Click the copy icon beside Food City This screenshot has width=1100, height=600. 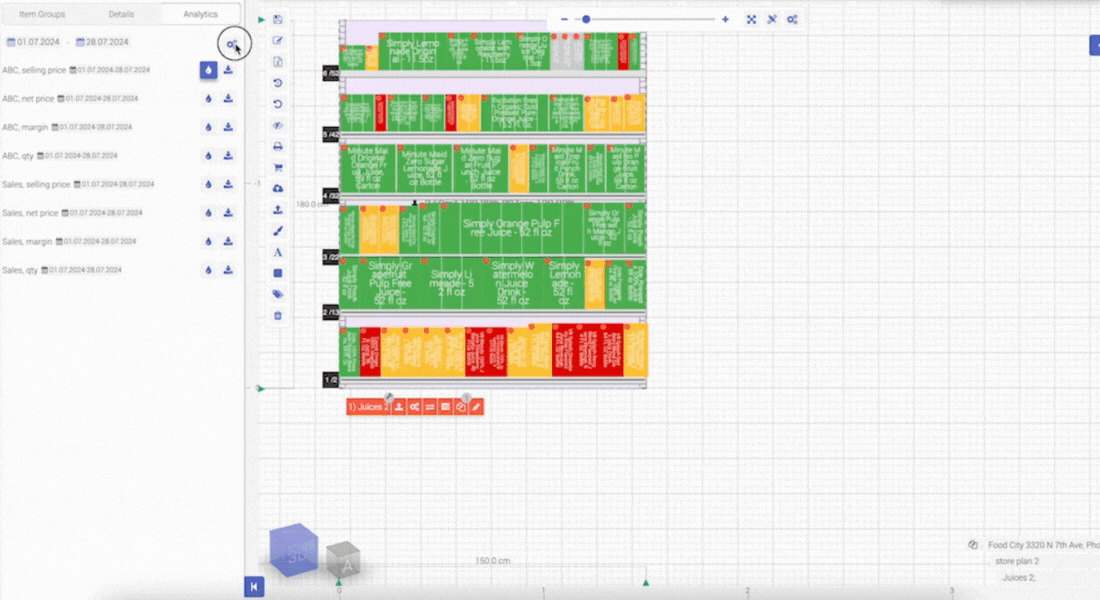(973, 545)
